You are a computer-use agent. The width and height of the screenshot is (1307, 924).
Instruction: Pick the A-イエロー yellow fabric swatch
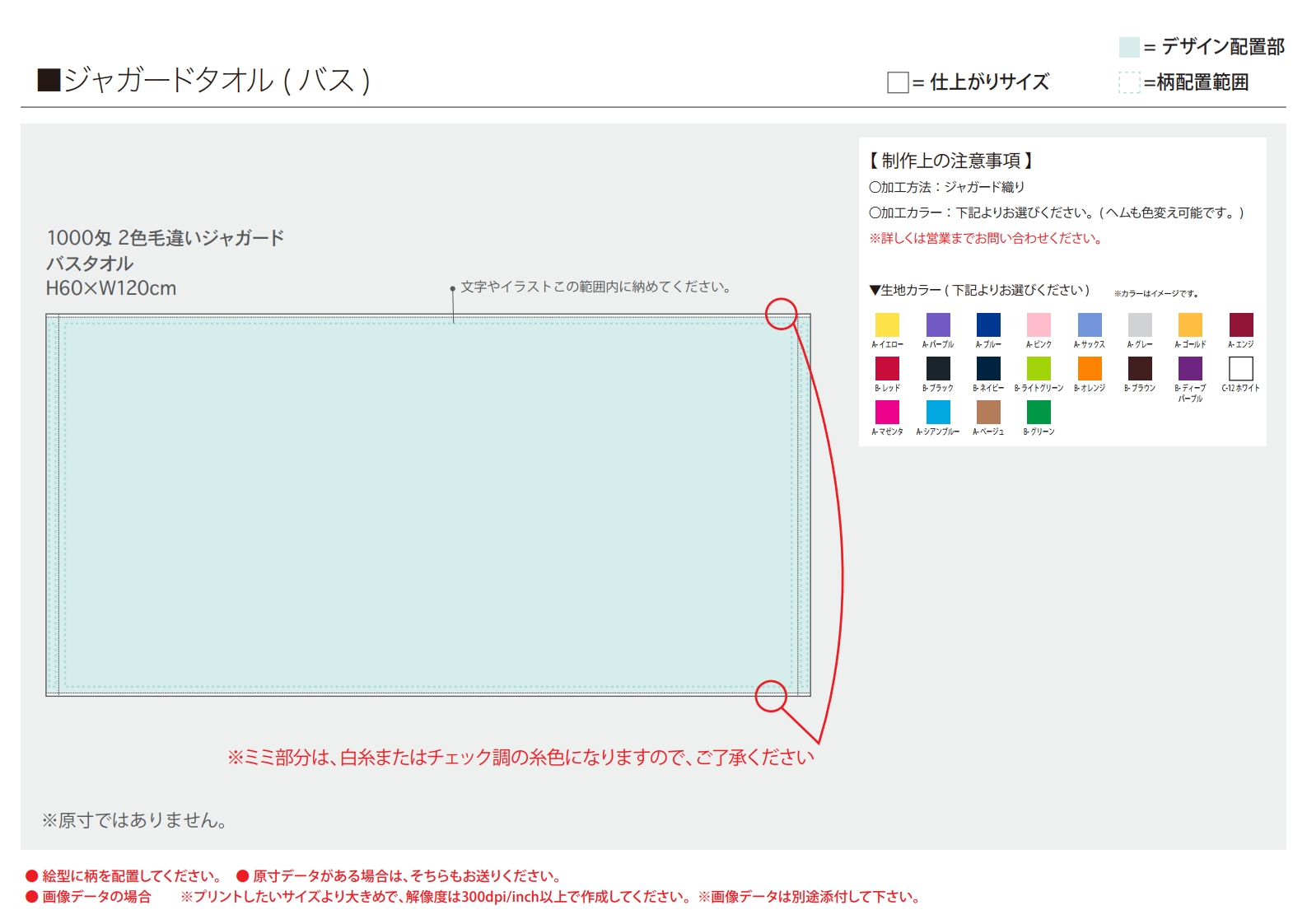point(887,324)
